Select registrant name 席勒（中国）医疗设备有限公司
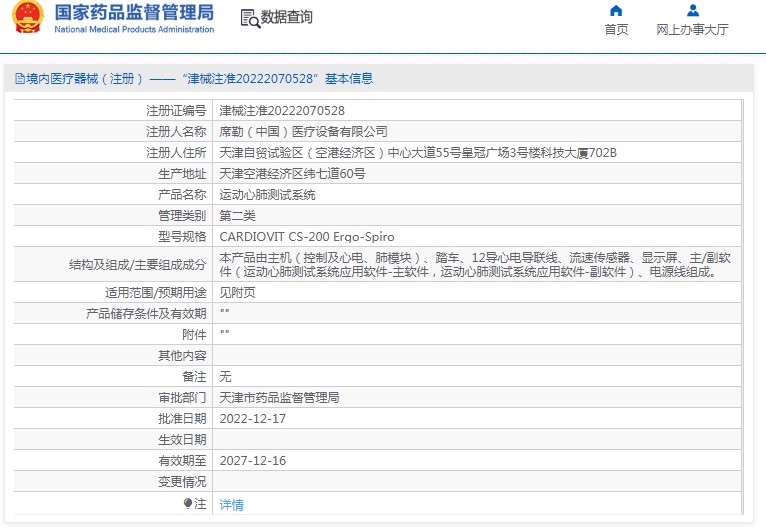The height and width of the screenshot is (528, 766). [x=303, y=132]
